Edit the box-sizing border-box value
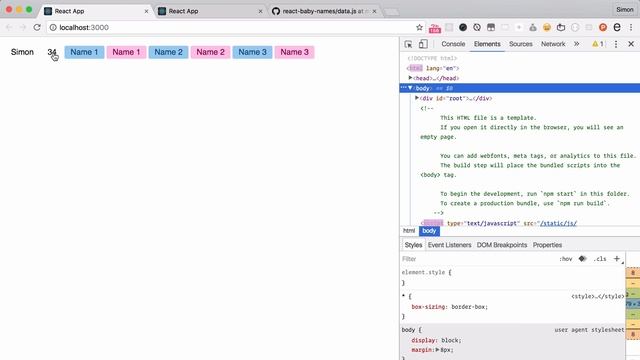This screenshot has height=360, width=640. click(x=469, y=307)
